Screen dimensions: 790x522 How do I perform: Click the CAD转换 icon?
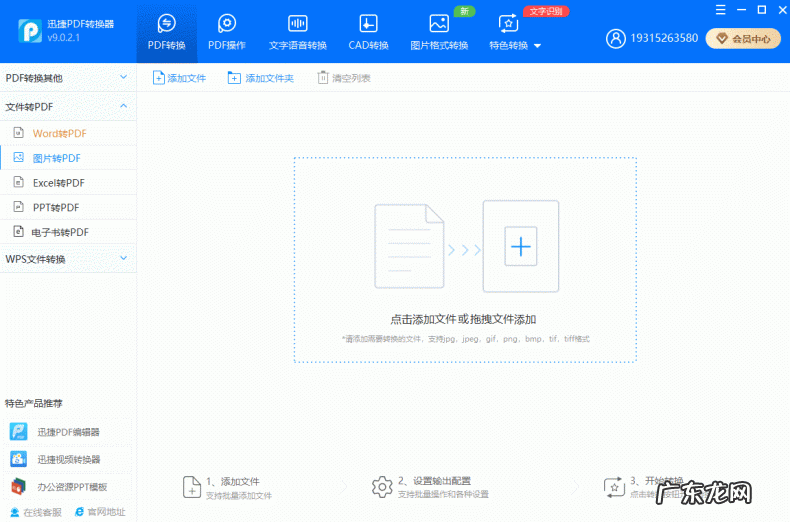[x=368, y=23]
